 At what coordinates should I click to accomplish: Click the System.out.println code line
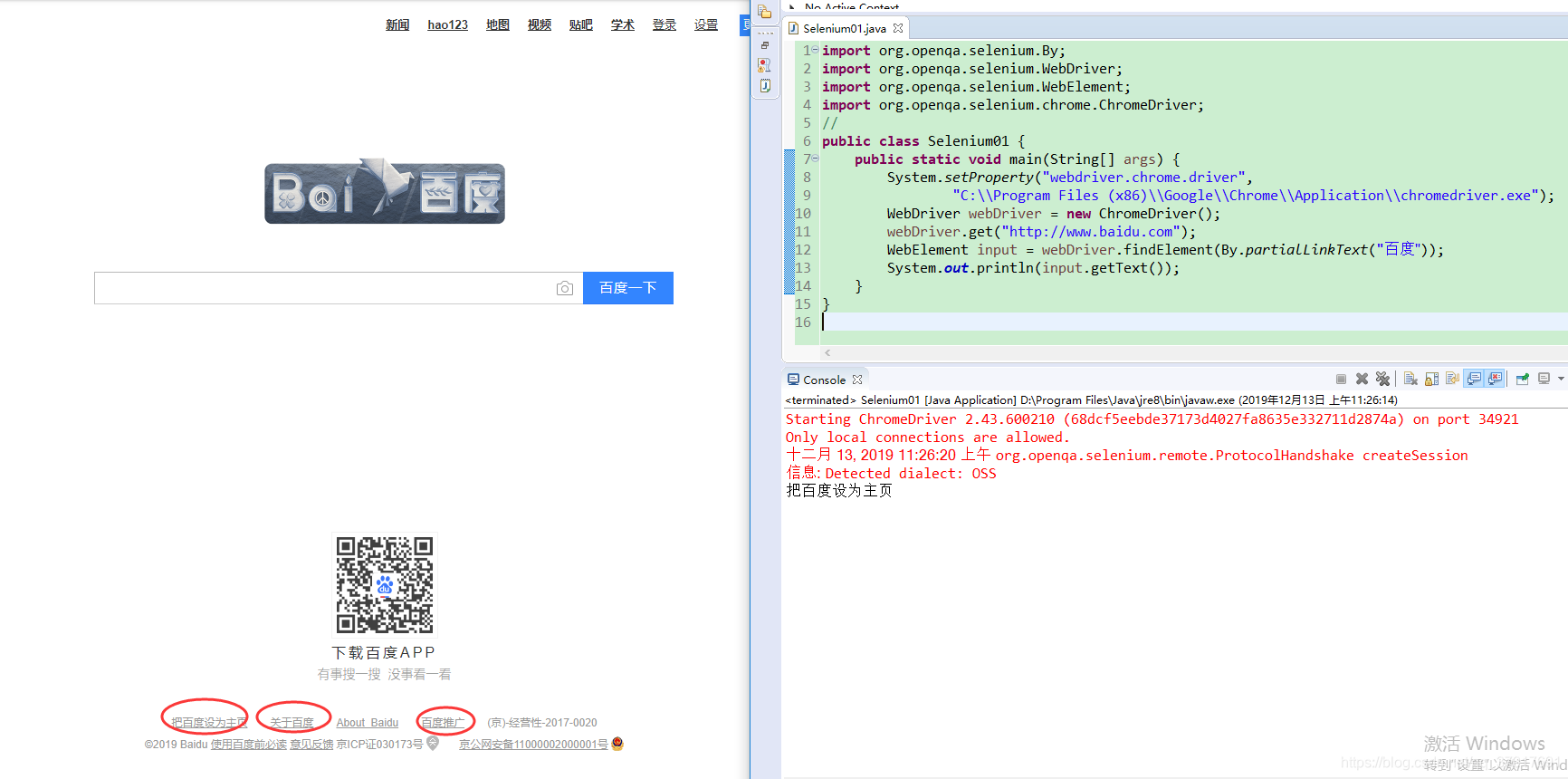[x=1033, y=268]
